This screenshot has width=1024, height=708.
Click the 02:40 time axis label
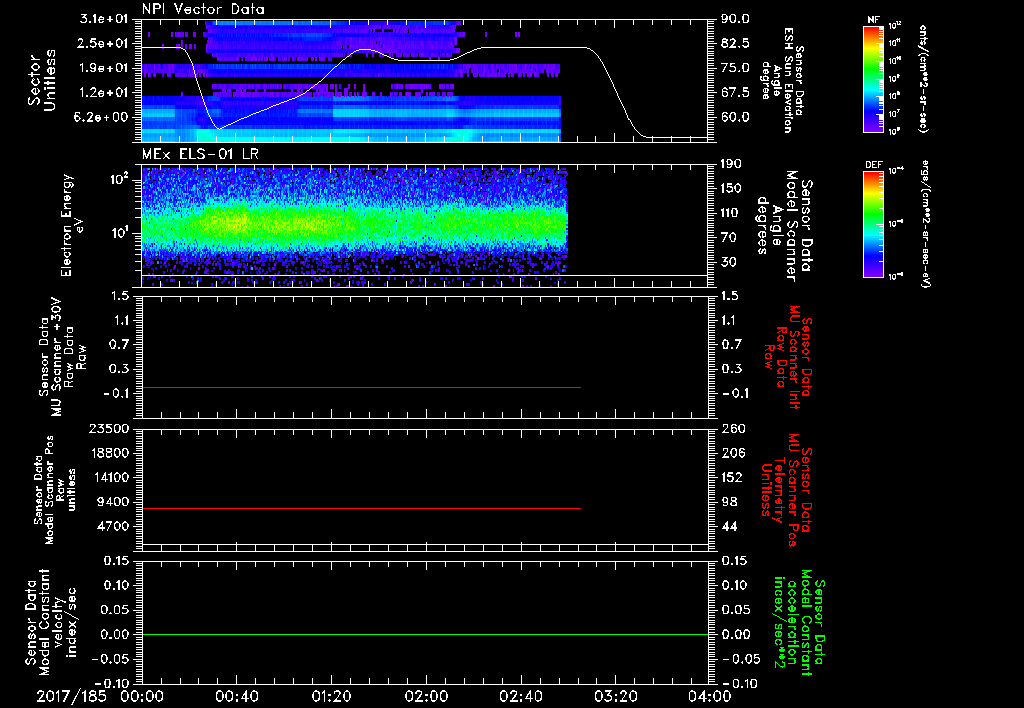(x=520, y=696)
